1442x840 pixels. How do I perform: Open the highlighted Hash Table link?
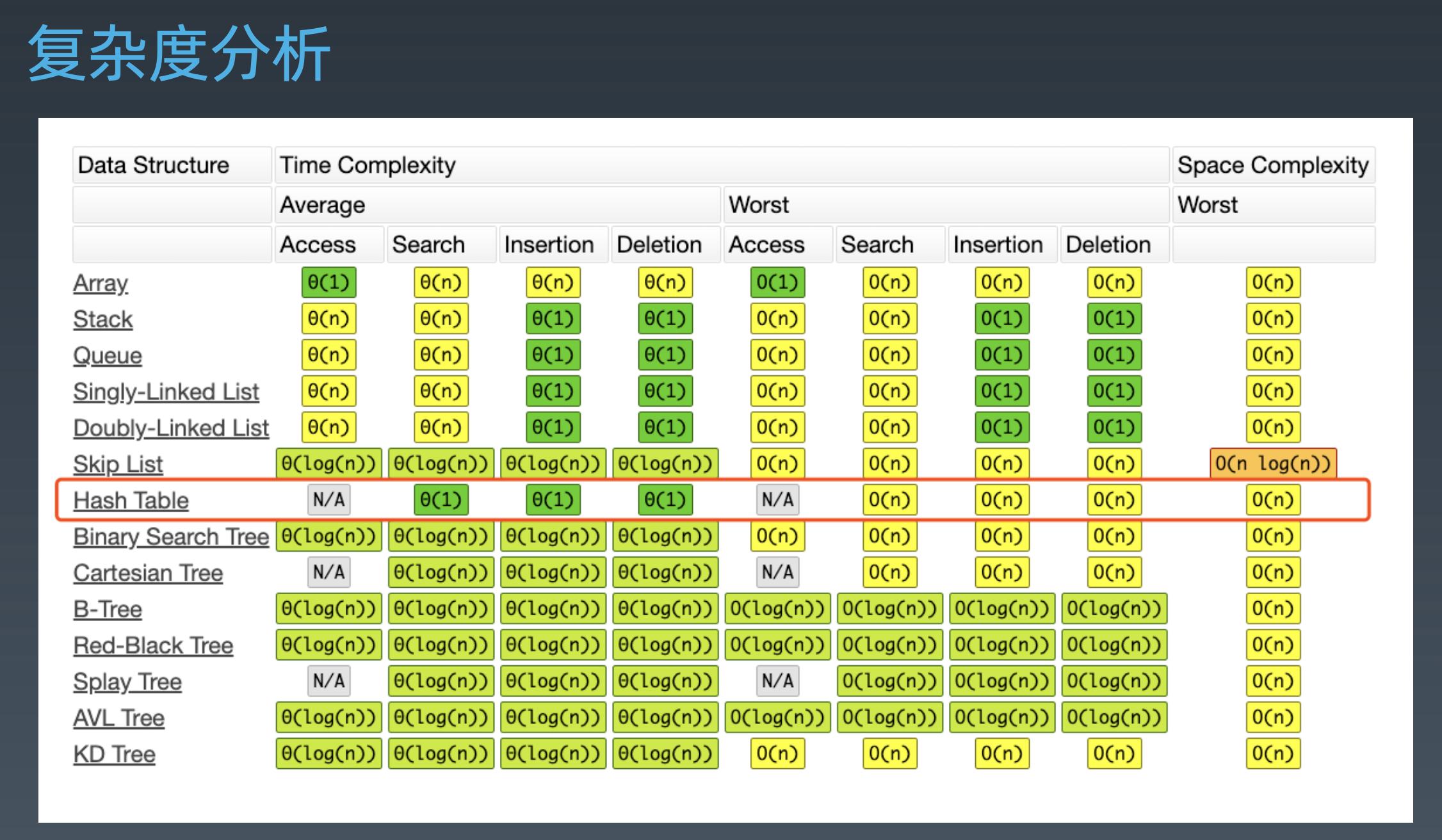pos(131,500)
